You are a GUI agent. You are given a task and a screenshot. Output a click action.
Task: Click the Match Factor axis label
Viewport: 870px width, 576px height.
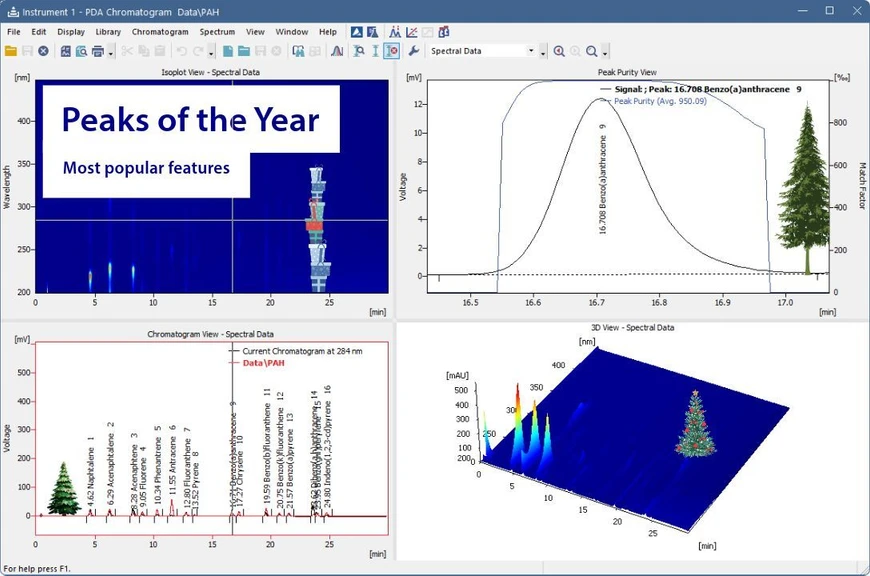[862, 185]
